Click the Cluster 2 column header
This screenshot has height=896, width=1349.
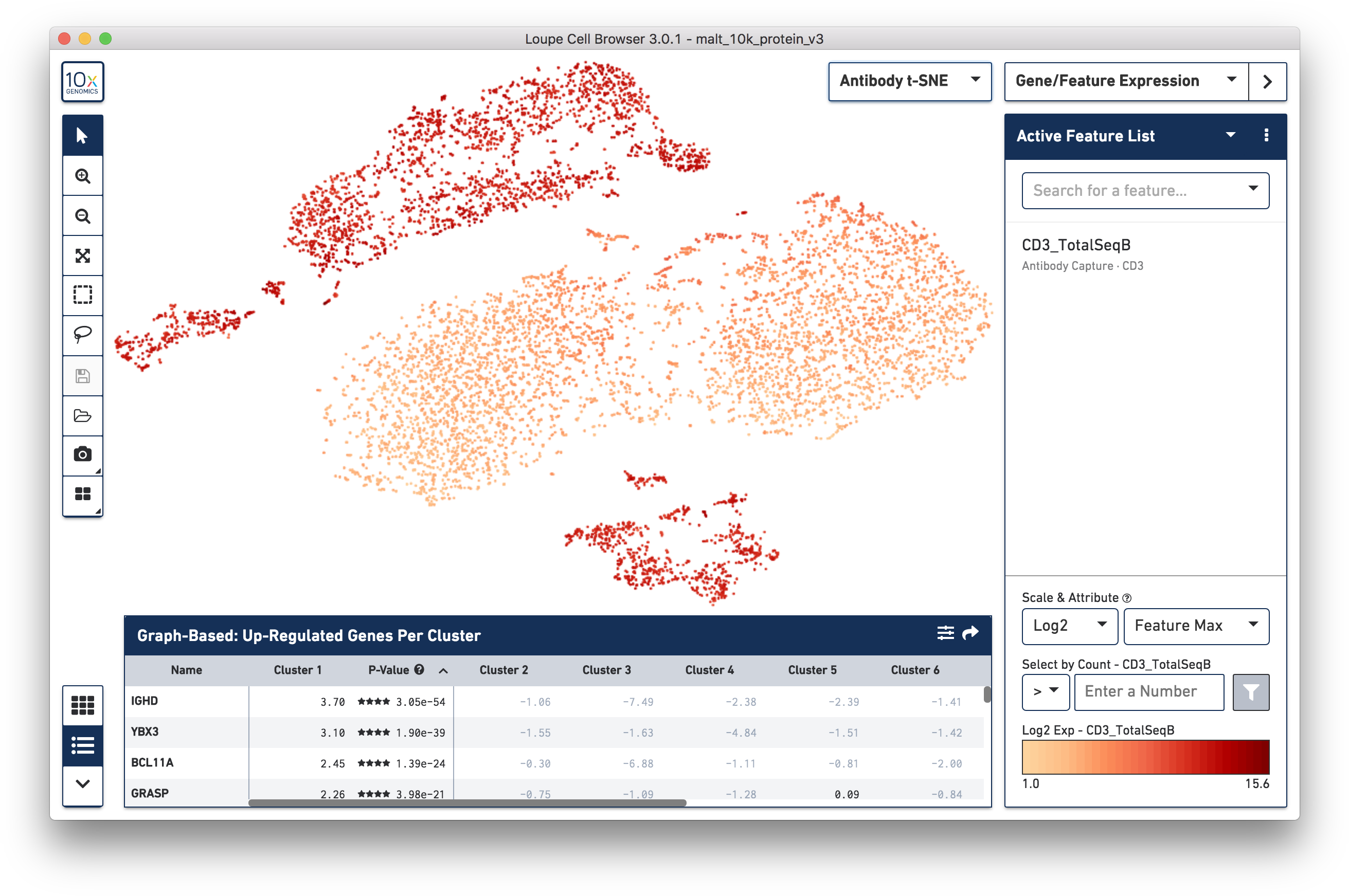[503, 670]
